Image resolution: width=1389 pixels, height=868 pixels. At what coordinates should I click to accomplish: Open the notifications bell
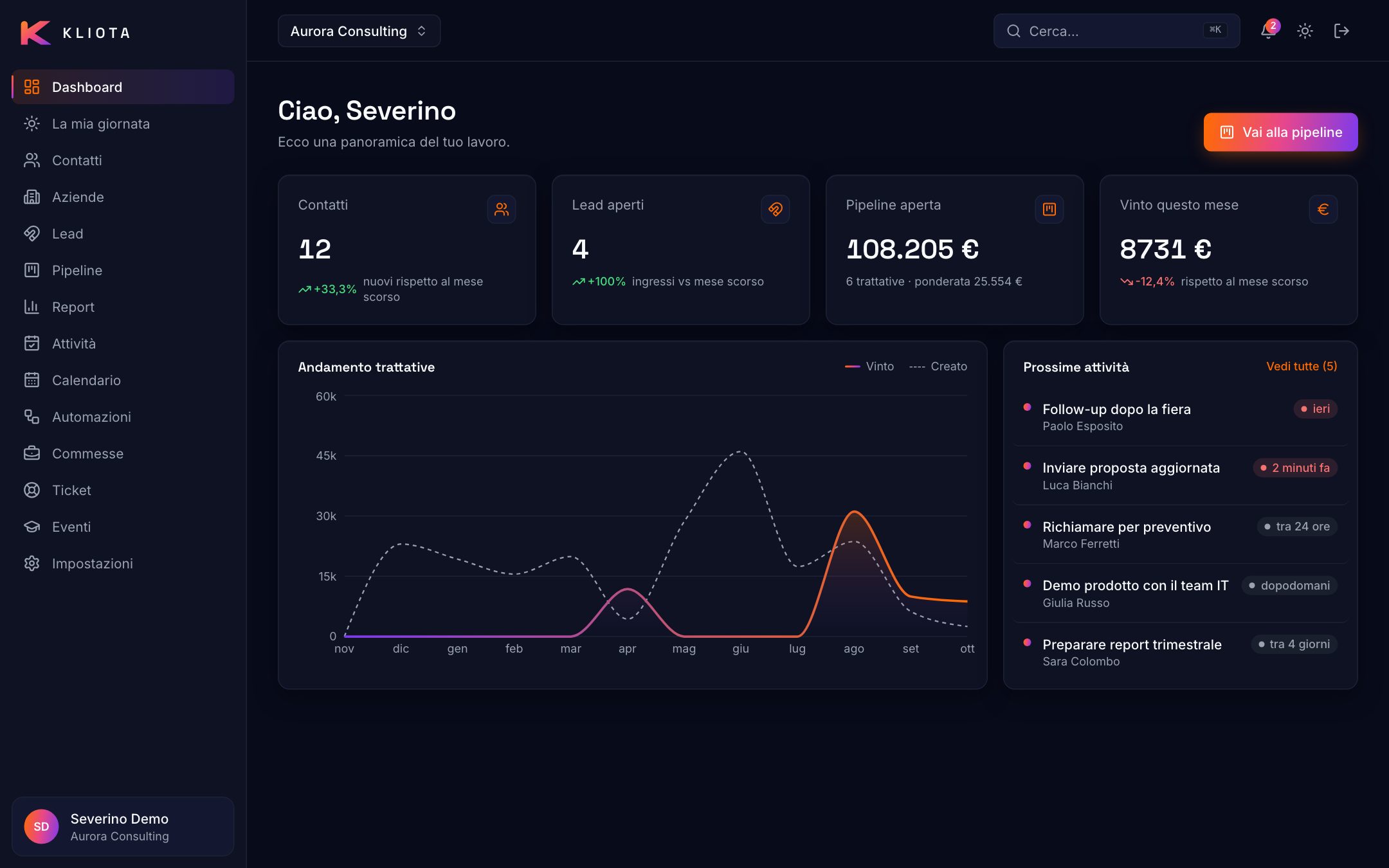[1268, 31]
